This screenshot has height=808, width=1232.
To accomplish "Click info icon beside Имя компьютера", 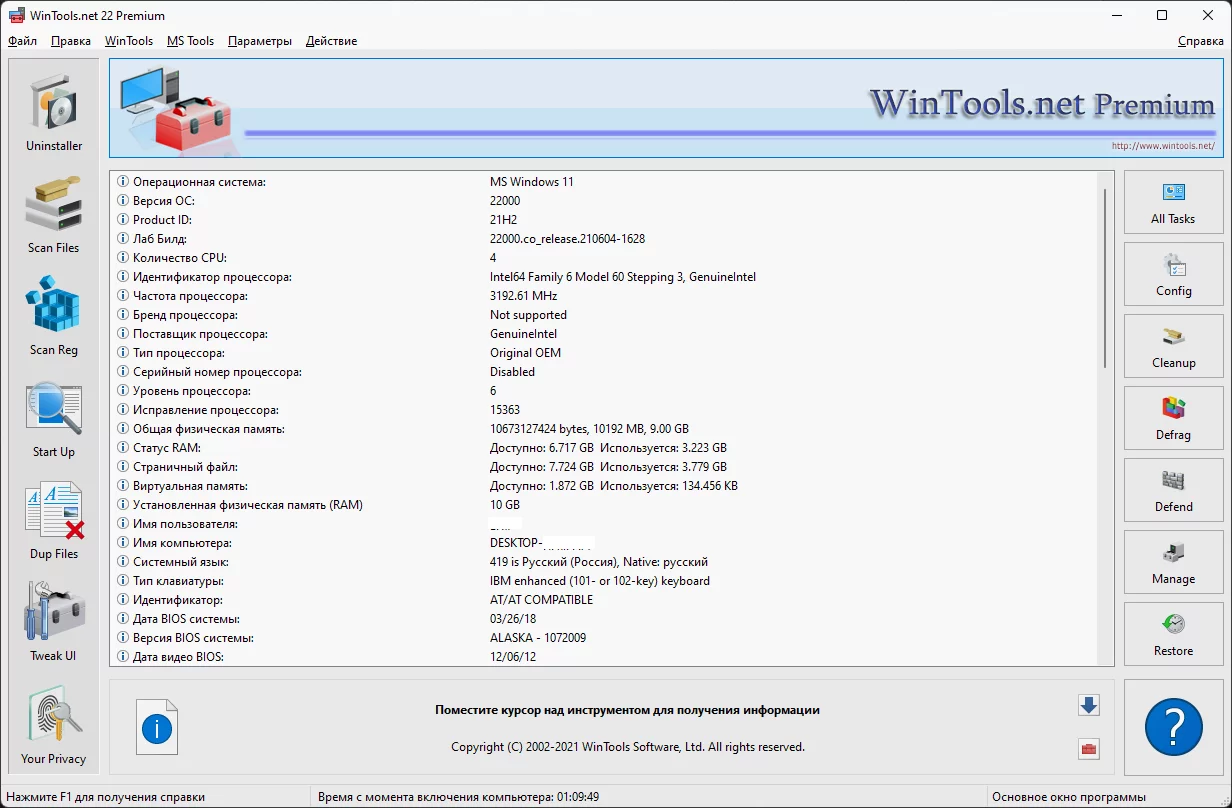I will coord(123,543).
